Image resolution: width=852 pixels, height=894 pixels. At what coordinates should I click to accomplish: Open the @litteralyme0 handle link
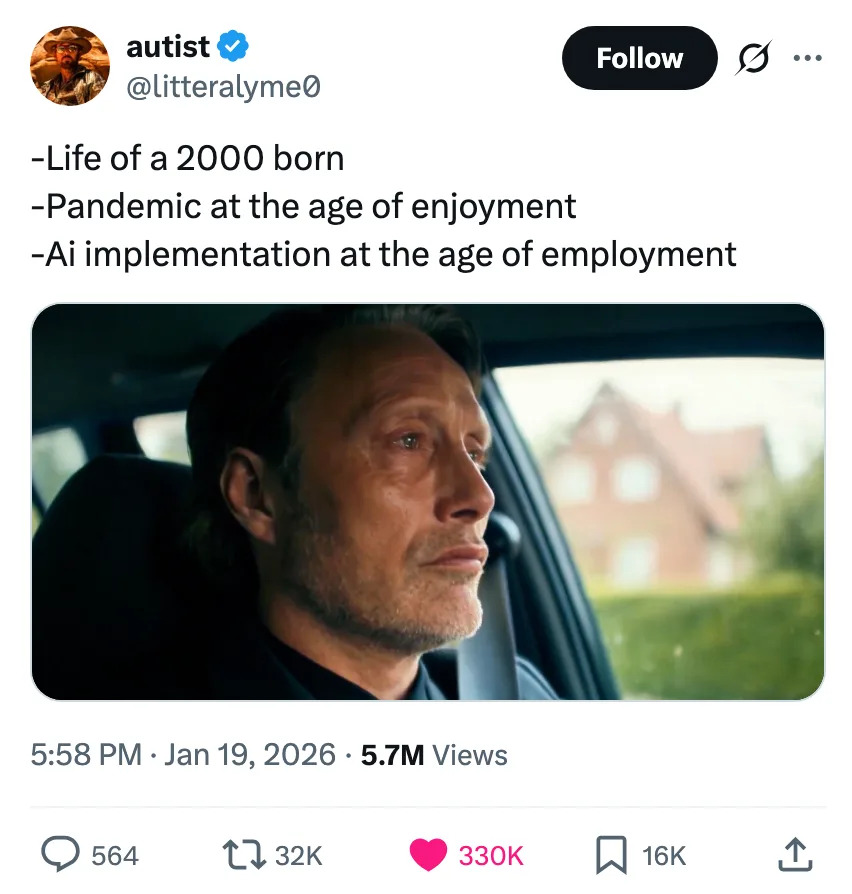point(224,89)
